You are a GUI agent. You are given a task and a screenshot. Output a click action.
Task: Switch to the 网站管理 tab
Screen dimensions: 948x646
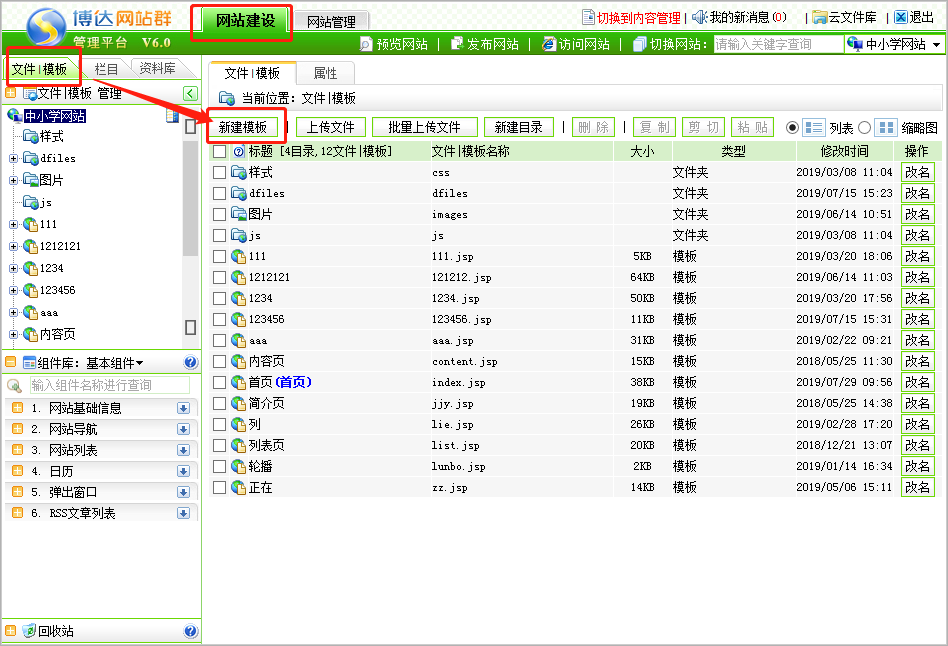[332, 21]
